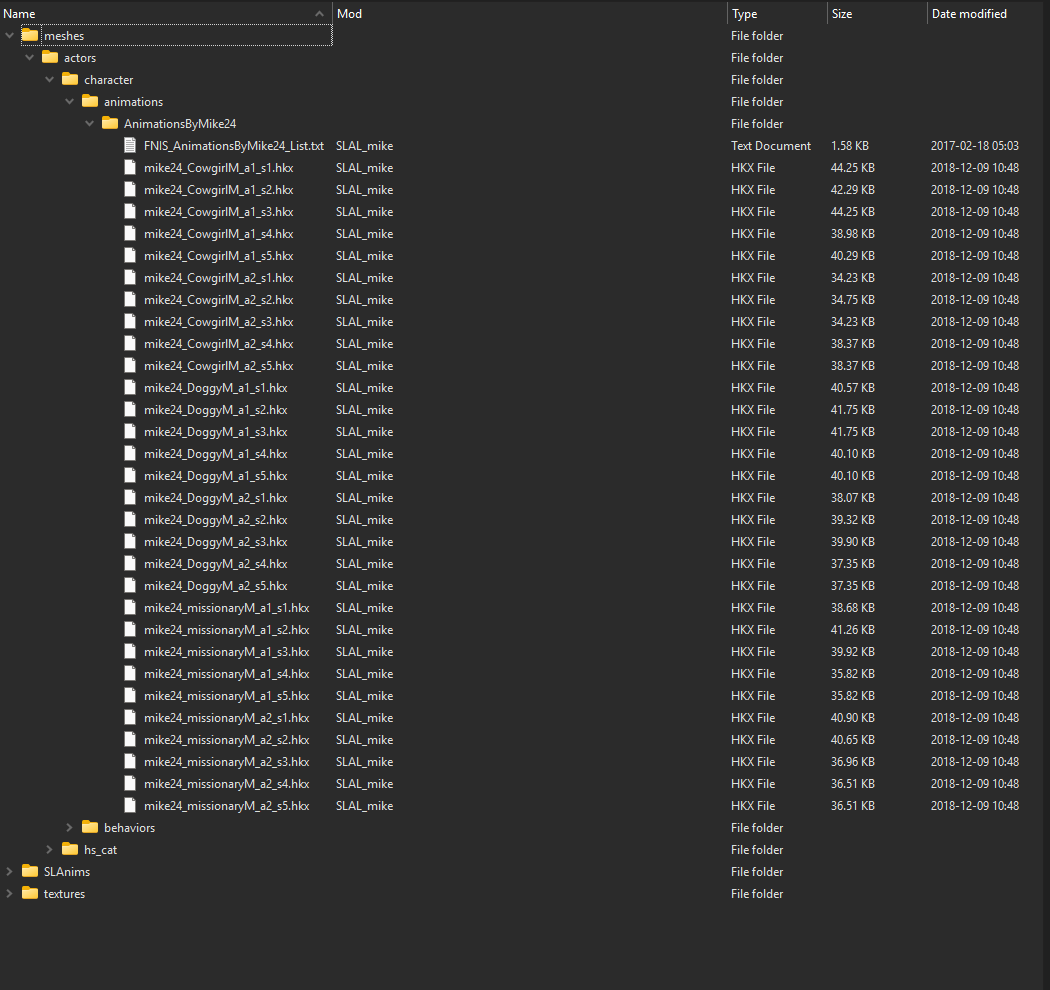Select the meshes folder name
This screenshot has width=1050, height=990.
(x=64, y=36)
